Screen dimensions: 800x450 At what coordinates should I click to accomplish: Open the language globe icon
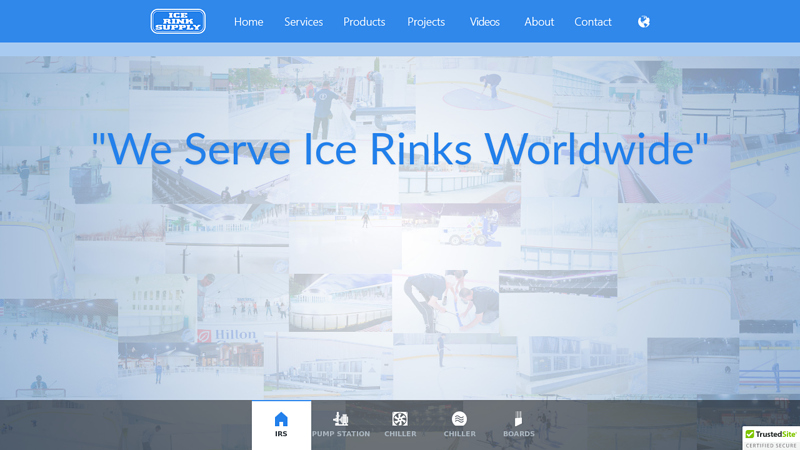(643, 21)
